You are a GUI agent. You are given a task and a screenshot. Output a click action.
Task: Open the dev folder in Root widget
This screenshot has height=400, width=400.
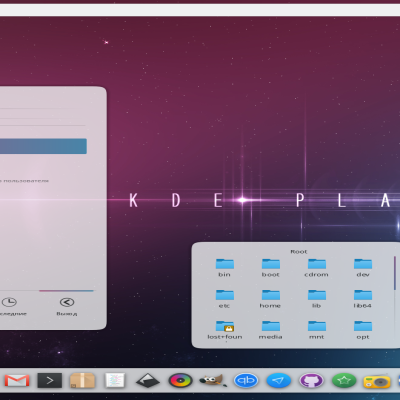363,268
